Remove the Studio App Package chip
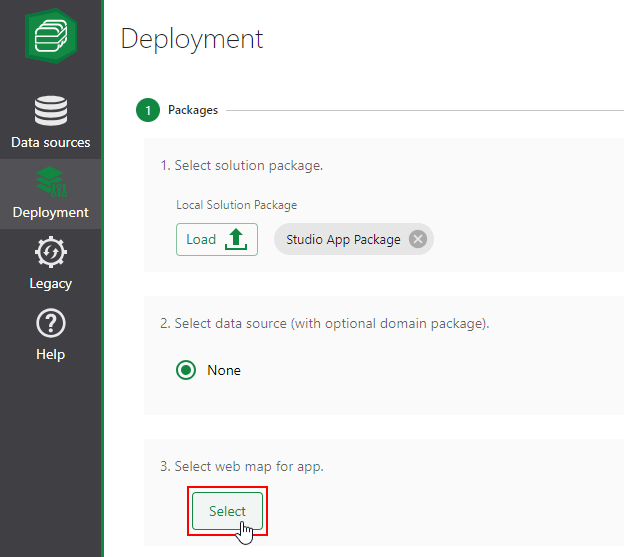 (418, 239)
